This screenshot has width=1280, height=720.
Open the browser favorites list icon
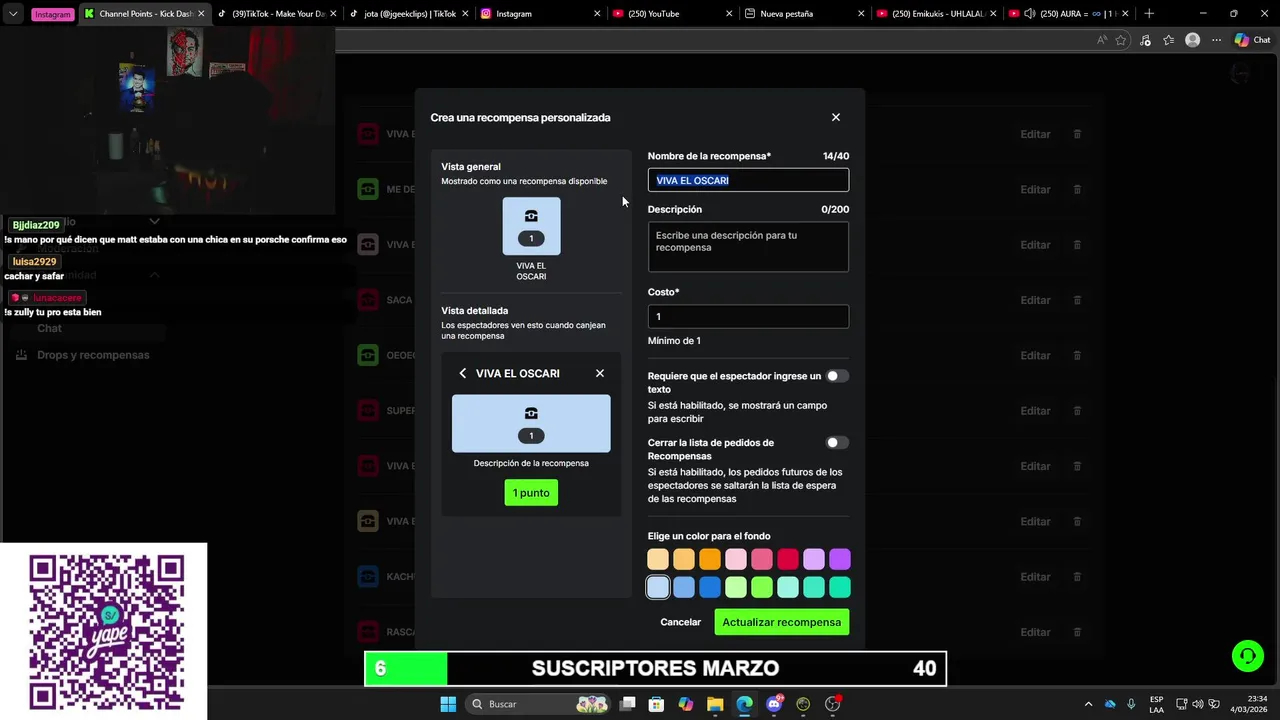[x=1168, y=40]
